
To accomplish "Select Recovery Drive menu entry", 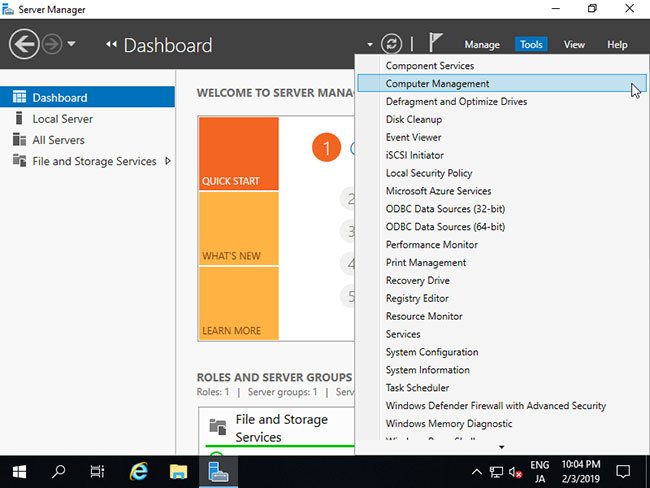I will (502, 280).
